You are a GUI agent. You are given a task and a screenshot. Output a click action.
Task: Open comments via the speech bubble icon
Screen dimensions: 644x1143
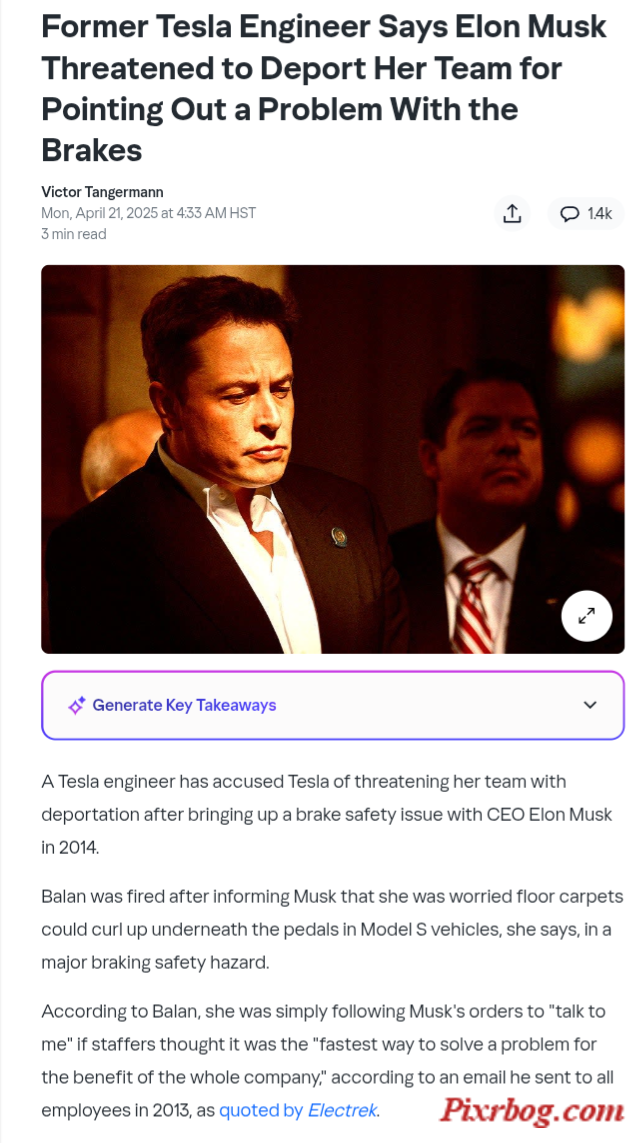pos(569,214)
